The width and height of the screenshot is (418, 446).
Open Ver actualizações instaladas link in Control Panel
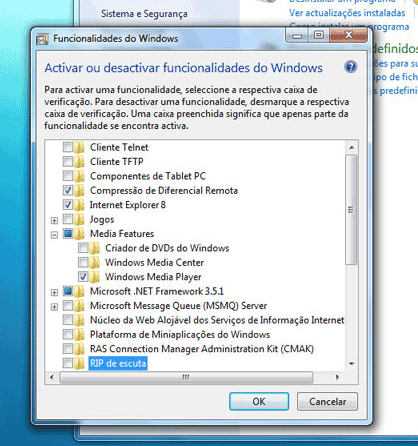[x=347, y=13]
